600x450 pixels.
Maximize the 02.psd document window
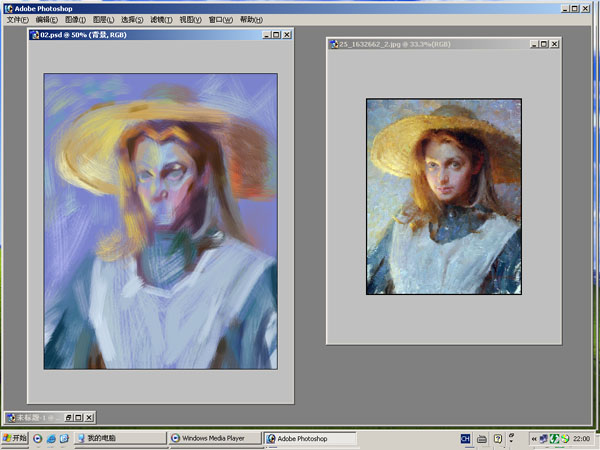(x=276, y=35)
